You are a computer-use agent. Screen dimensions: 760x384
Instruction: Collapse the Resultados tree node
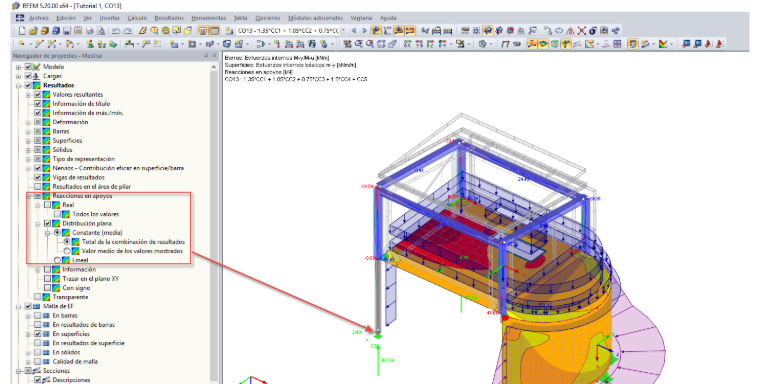(x=18, y=85)
